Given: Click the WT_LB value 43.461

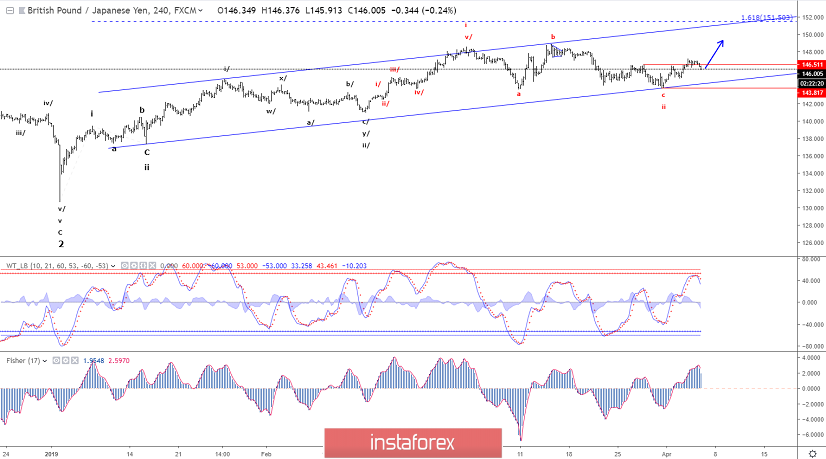Looking at the screenshot, I should (327, 266).
